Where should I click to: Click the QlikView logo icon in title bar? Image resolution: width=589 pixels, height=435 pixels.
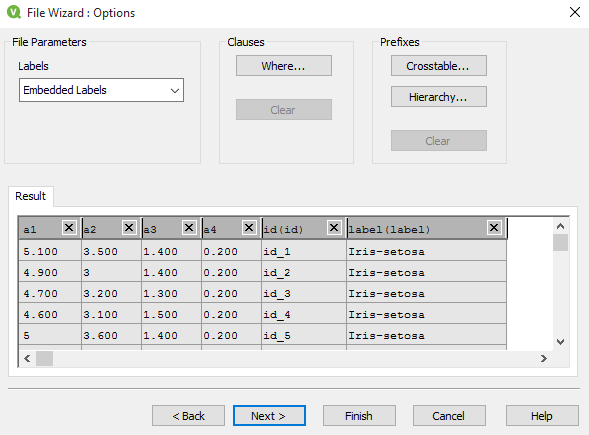14,12
